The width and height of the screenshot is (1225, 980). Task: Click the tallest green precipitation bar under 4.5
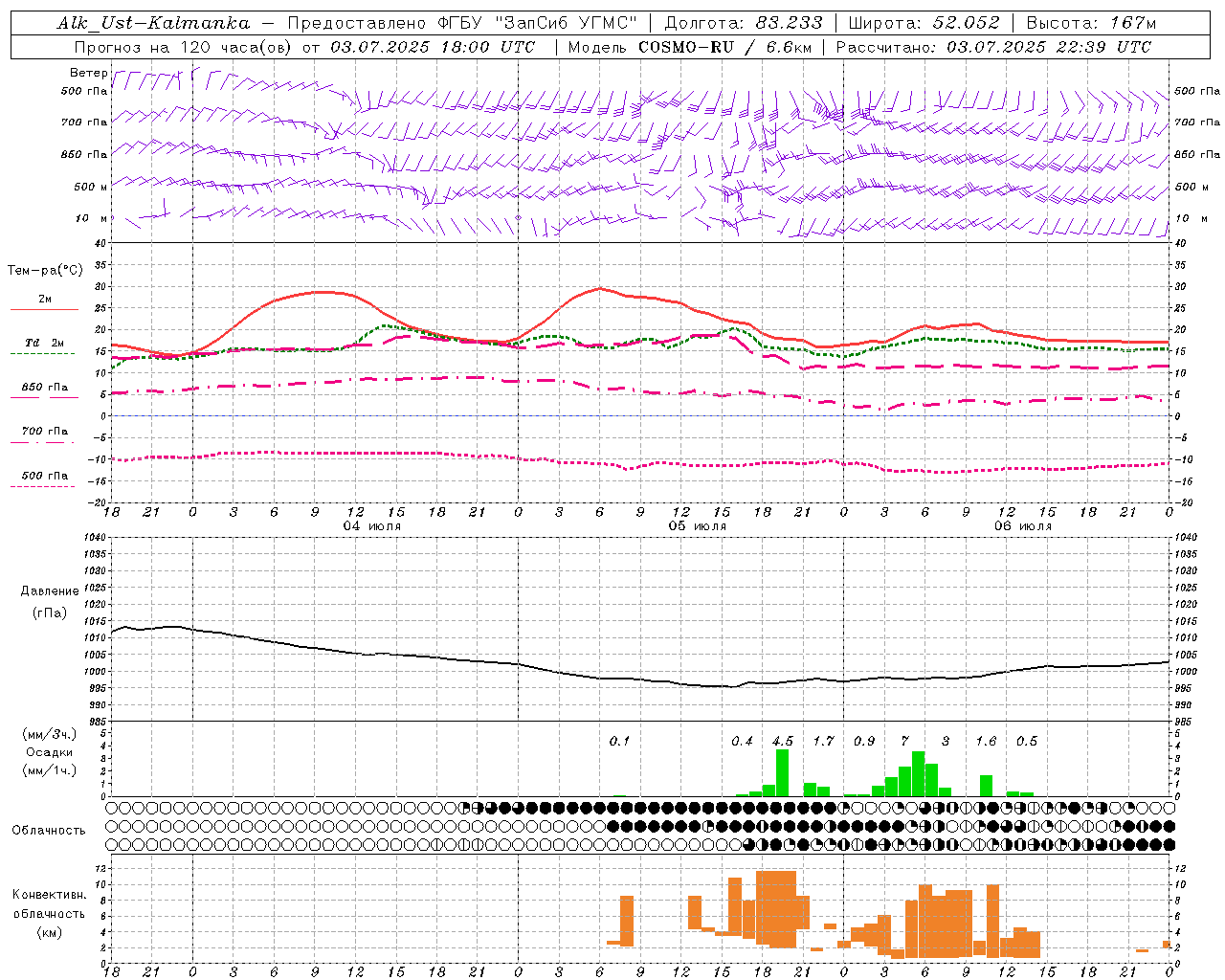pyautogui.click(x=783, y=772)
